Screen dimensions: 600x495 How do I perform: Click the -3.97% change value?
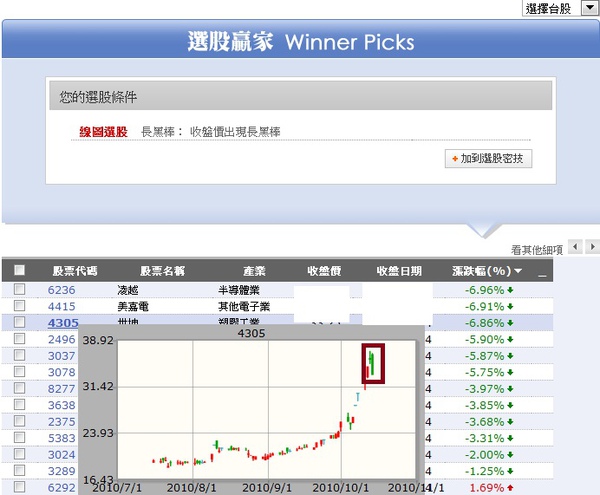(484, 389)
